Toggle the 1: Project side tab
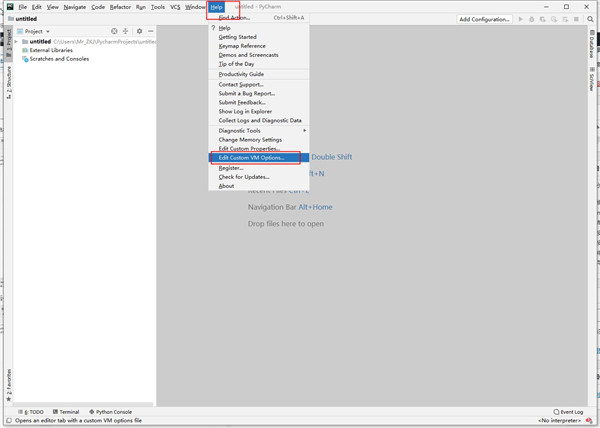This screenshot has width=600, height=428. tap(8, 43)
